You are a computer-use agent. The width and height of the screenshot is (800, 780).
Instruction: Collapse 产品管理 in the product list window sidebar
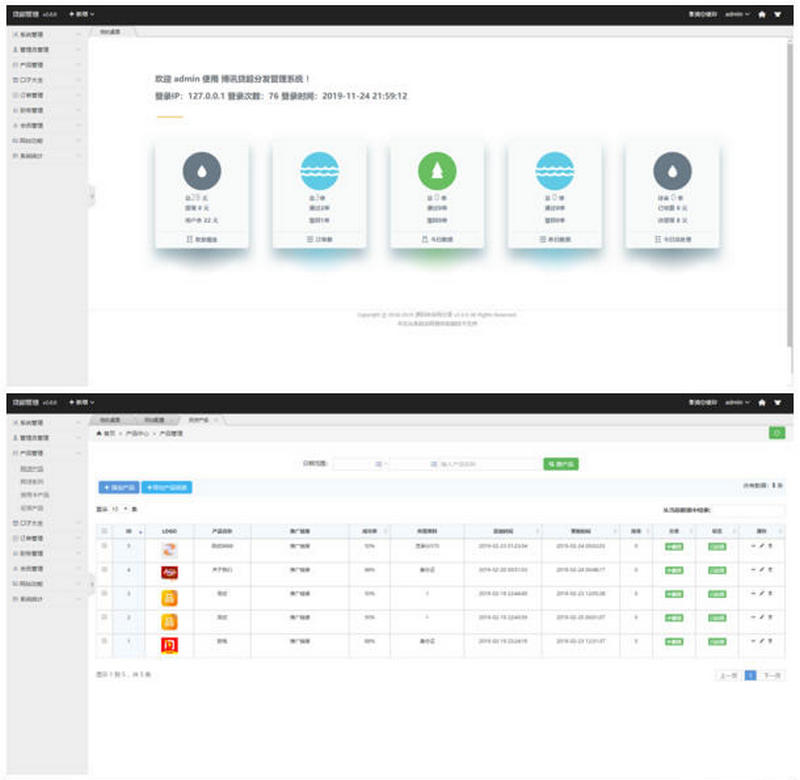(x=46, y=453)
